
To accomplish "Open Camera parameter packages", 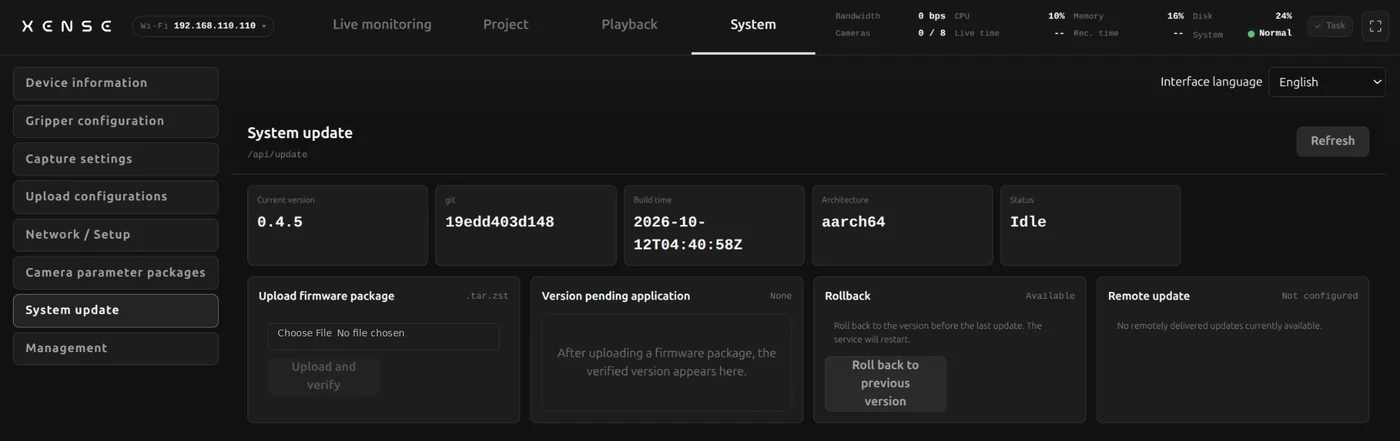I will click(116, 272).
